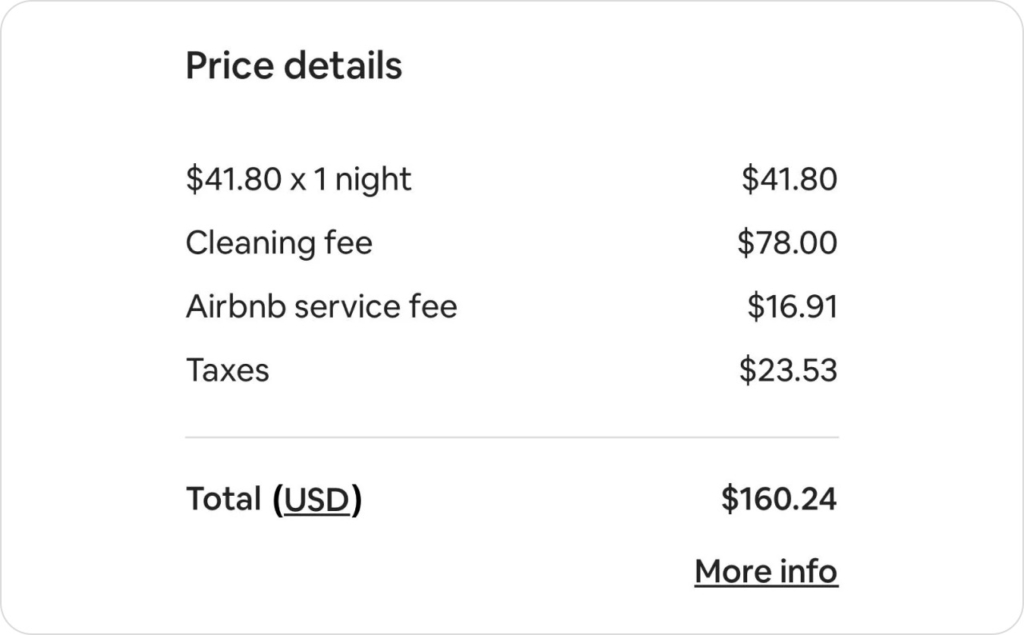Click the service fee breakdown row
1024x635 pixels.
511,306
